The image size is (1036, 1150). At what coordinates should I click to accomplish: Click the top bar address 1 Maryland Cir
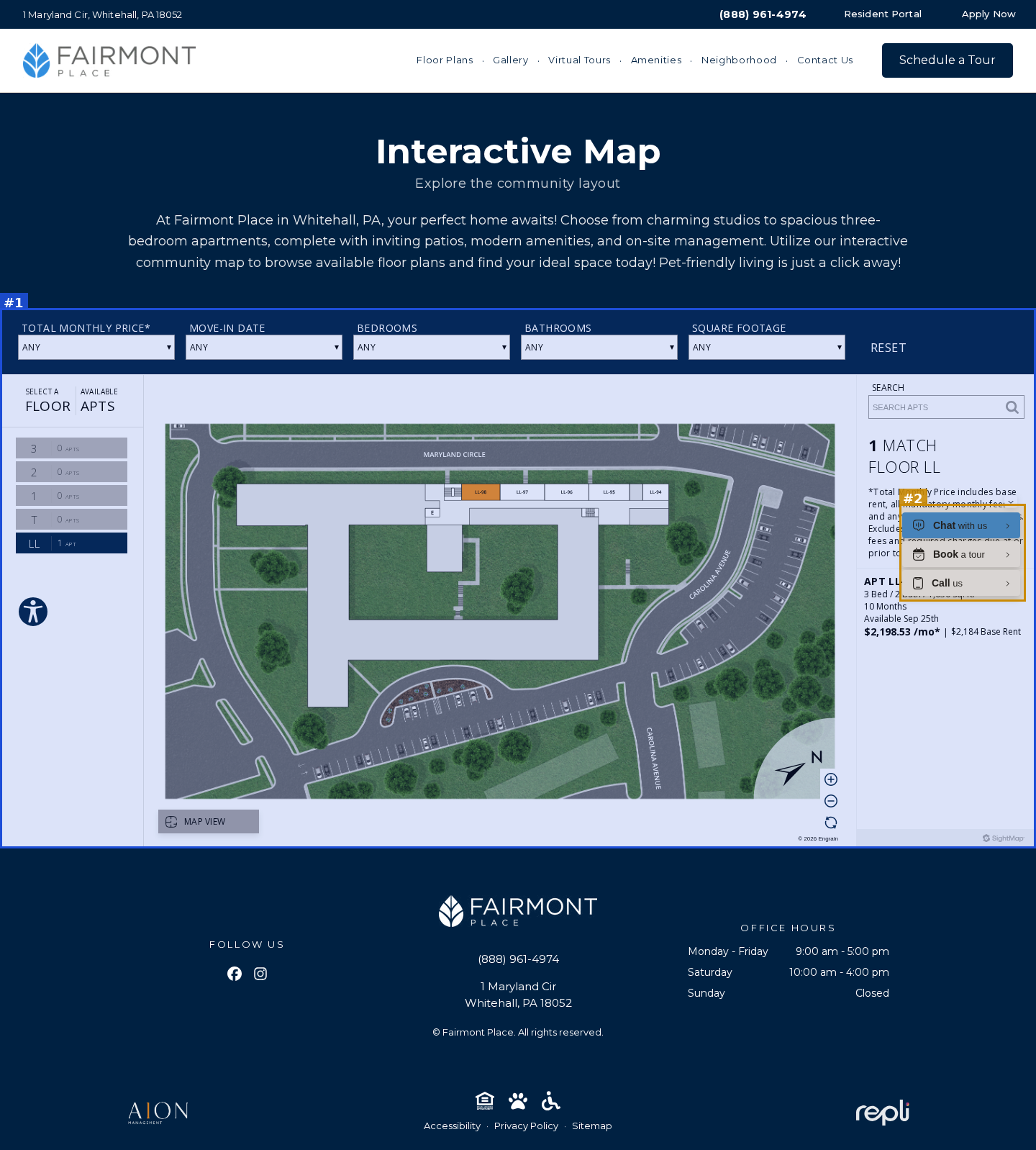coord(102,14)
